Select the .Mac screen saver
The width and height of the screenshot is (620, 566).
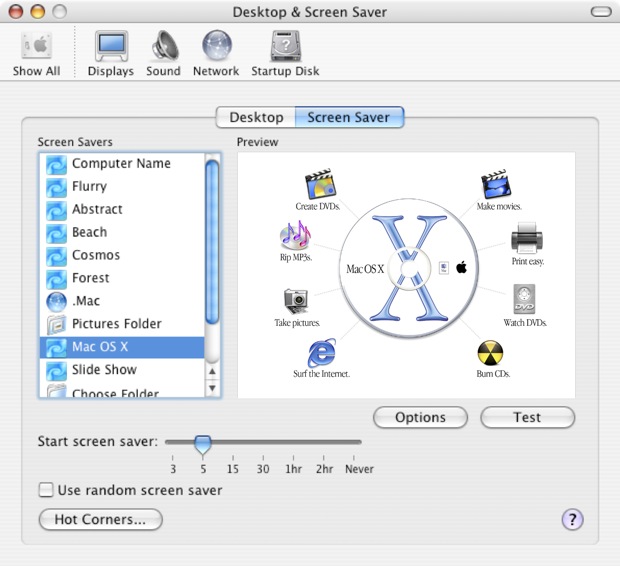point(122,301)
